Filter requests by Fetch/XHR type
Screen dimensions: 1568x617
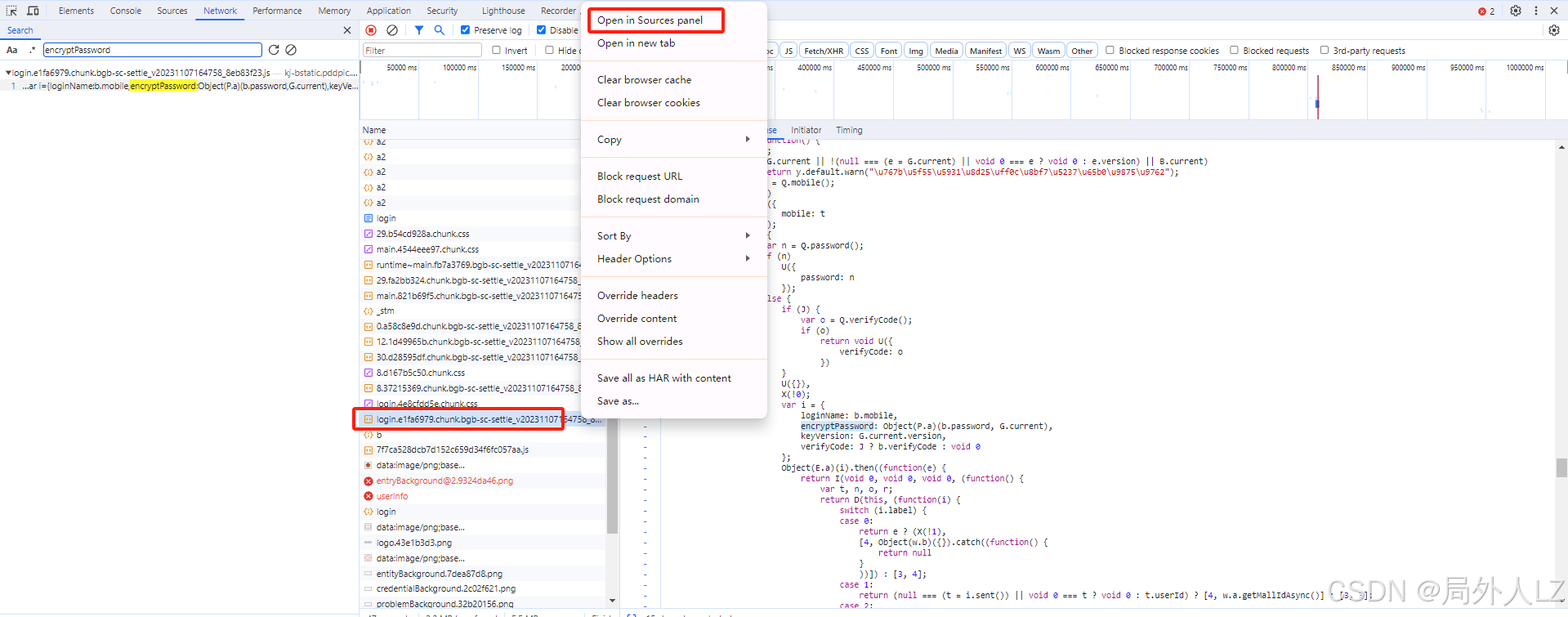pos(824,51)
